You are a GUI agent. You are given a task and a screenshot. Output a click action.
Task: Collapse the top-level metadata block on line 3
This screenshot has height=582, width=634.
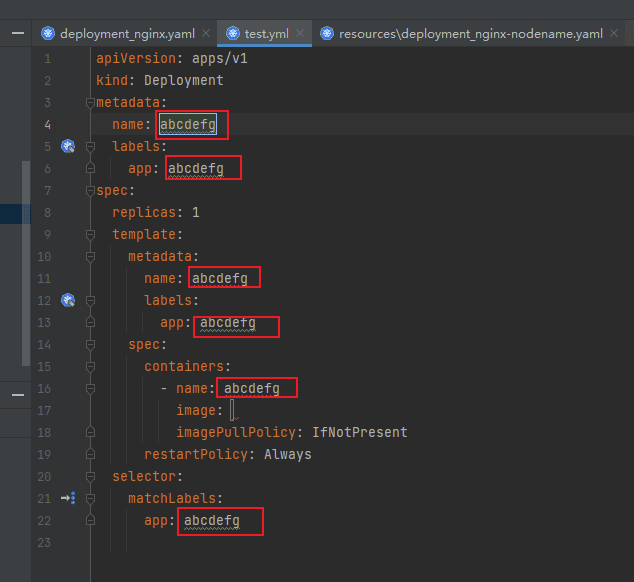(x=90, y=102)
